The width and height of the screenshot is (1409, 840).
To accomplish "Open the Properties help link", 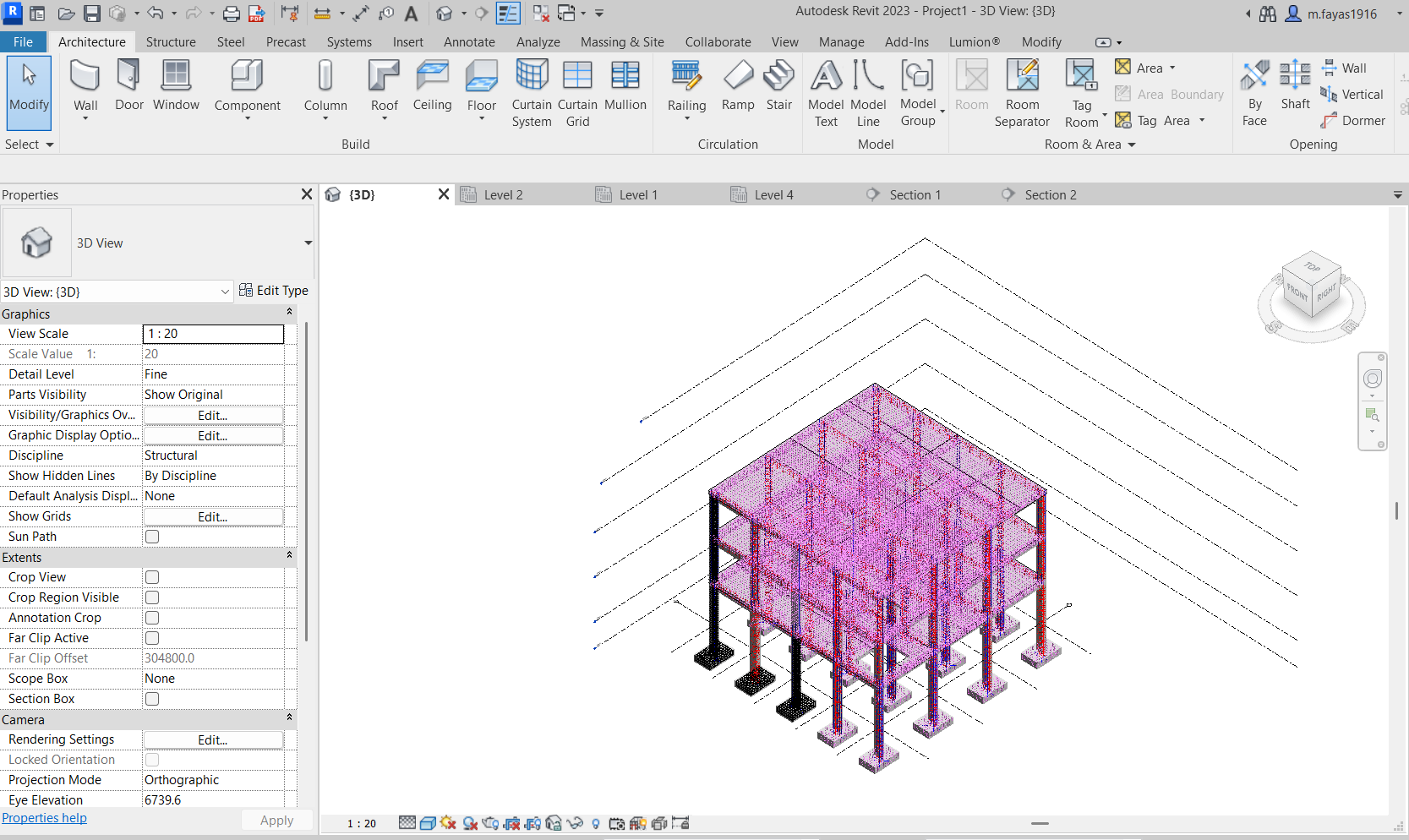I will click(44, 817).
